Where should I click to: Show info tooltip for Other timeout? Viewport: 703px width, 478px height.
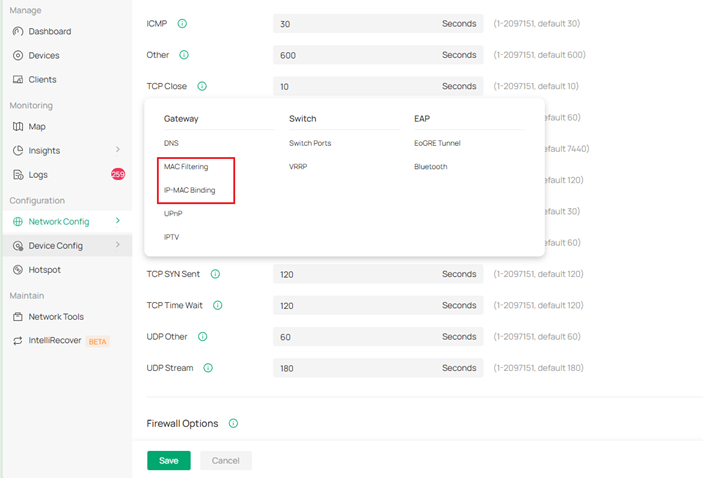click(x=184, y=55)
